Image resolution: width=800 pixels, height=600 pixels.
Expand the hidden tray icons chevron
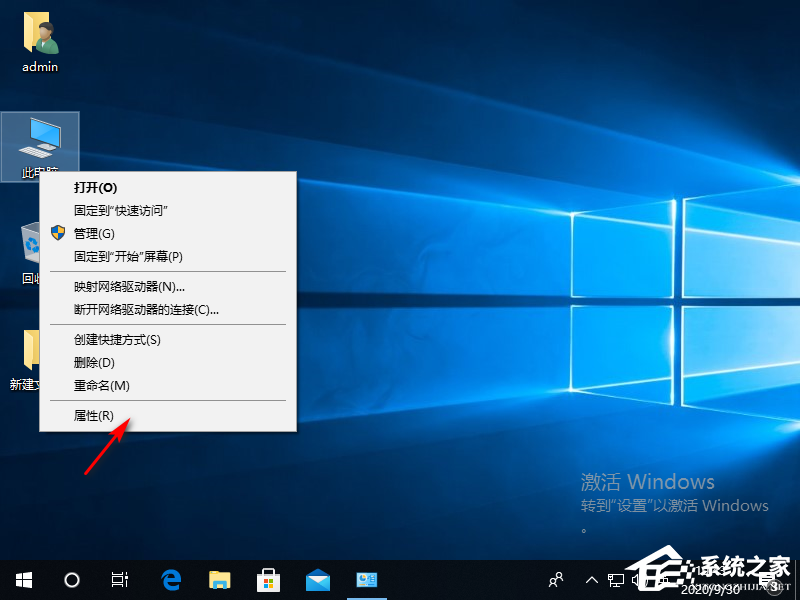click(x=592, y=580)
